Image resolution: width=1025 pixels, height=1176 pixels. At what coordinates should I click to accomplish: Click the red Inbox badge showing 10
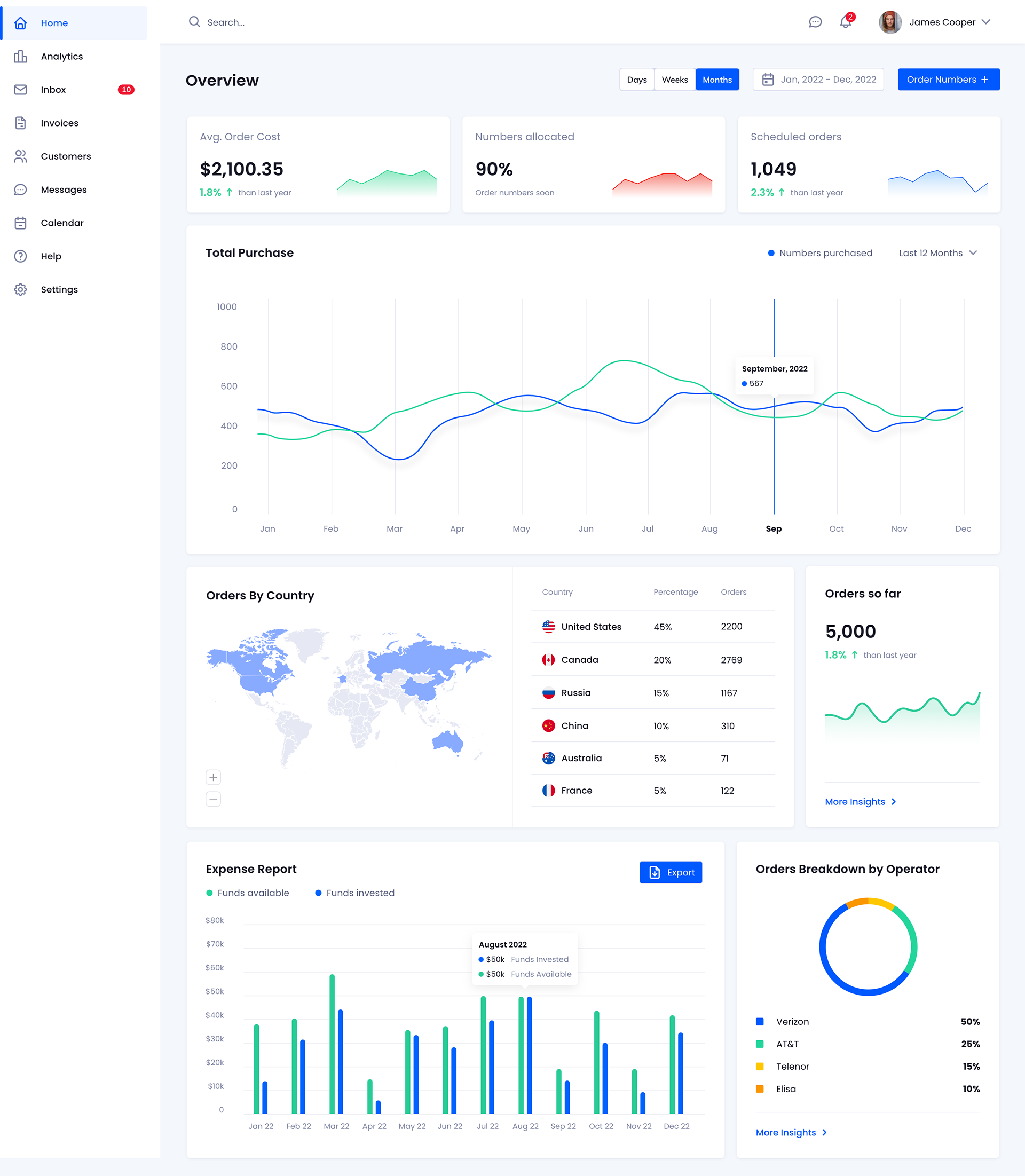127,90
